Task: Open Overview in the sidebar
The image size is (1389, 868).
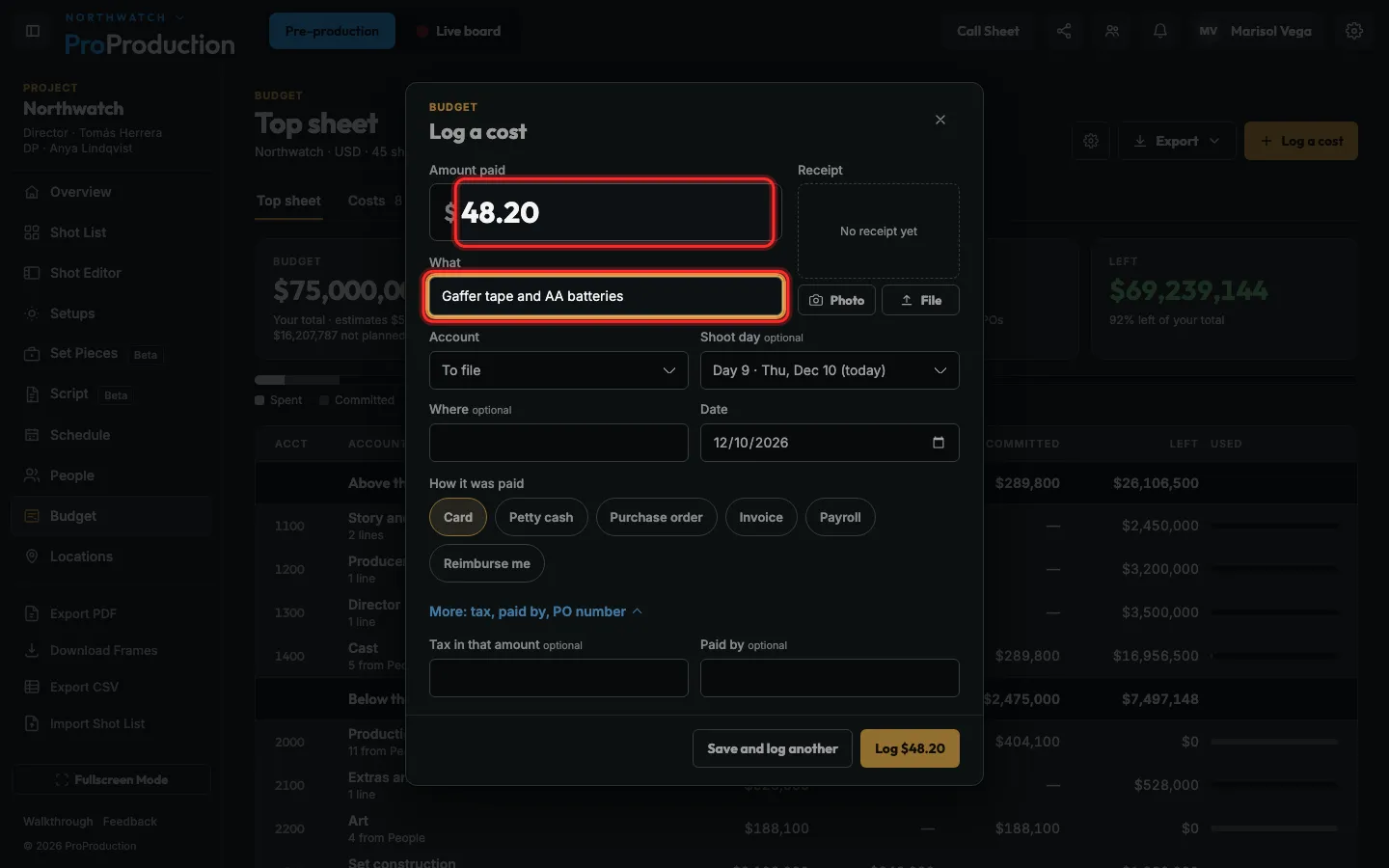Action: tap(112, 192)
